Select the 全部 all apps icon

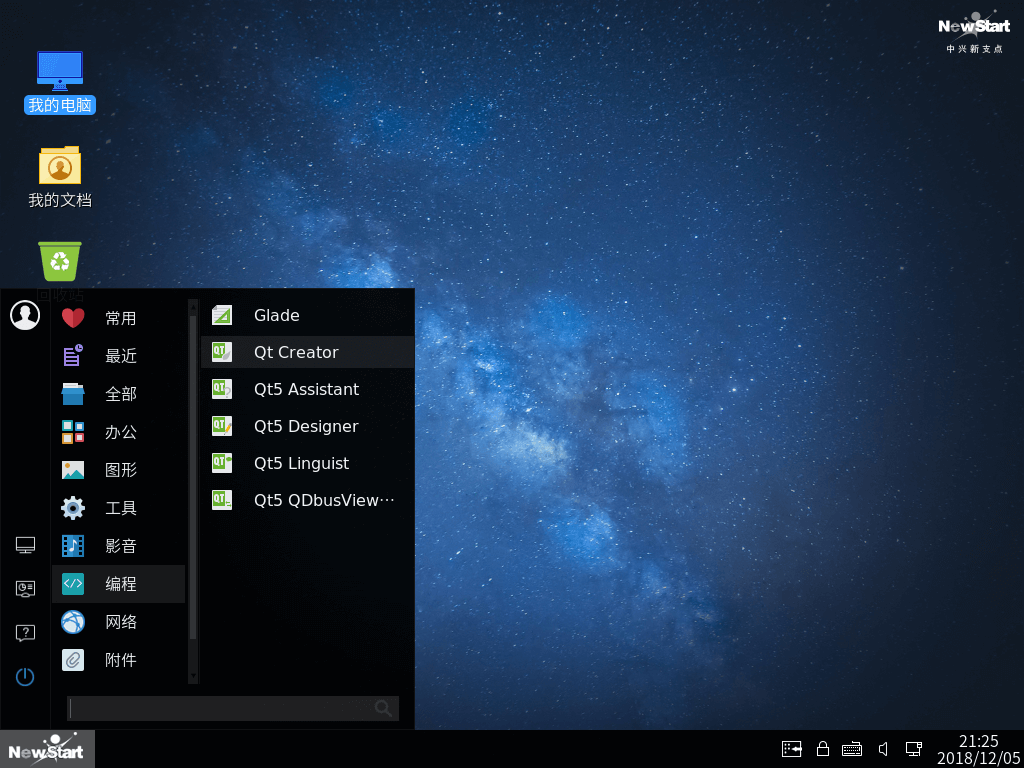tap(72, 394)
